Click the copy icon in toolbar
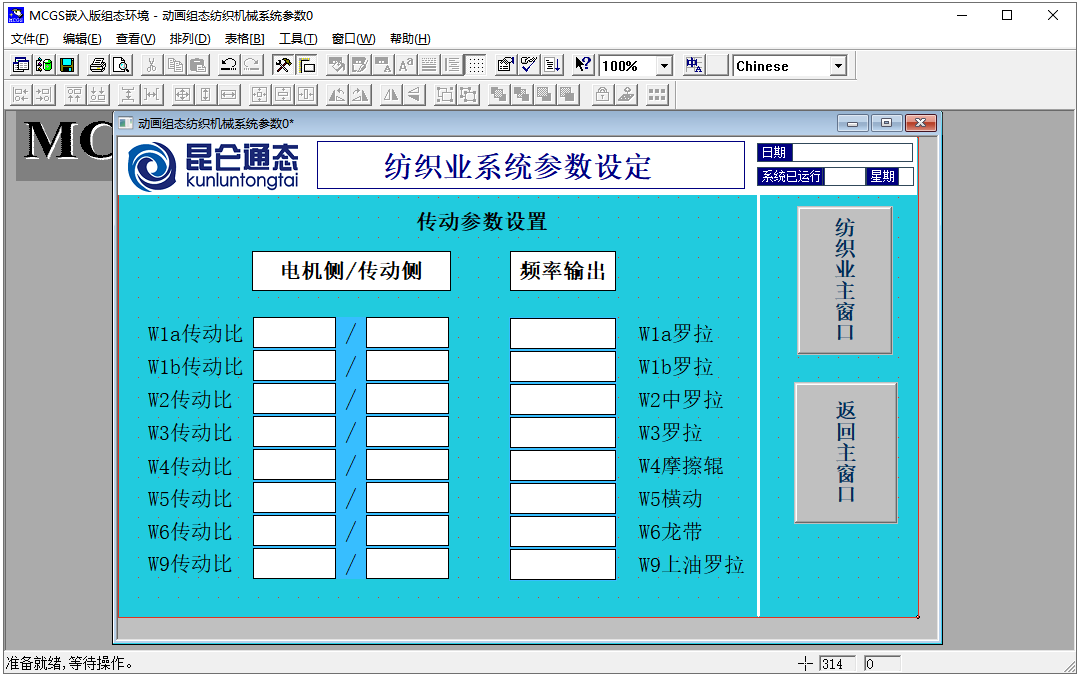This screenshot has height=678, width=1082. (x=175, y=66)
